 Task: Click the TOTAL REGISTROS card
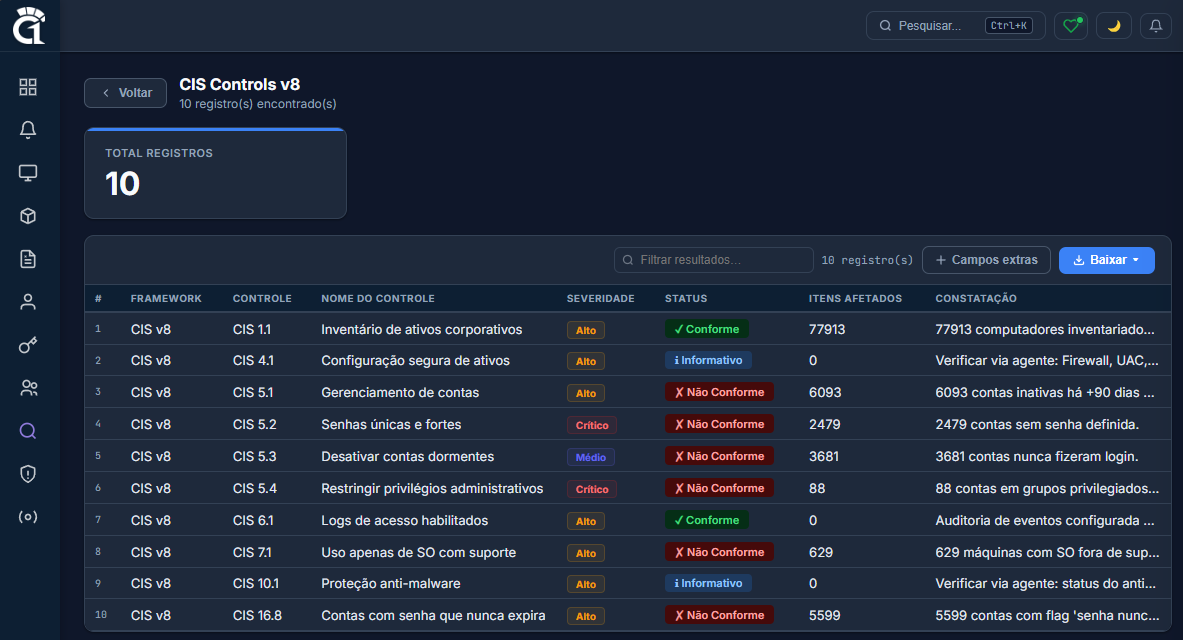(216, 174)
